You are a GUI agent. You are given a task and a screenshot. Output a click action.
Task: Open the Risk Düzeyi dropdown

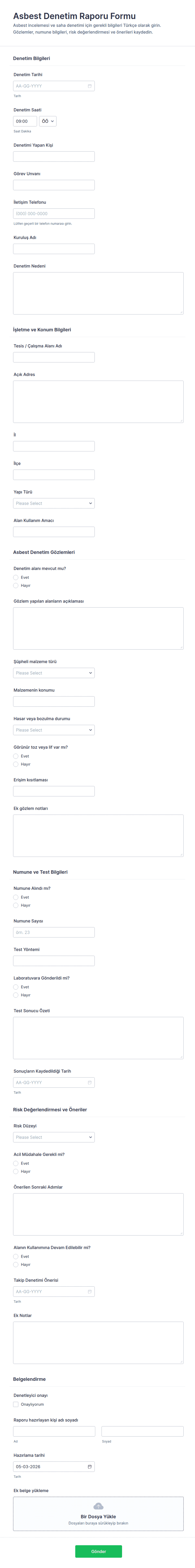(54, 1137)
